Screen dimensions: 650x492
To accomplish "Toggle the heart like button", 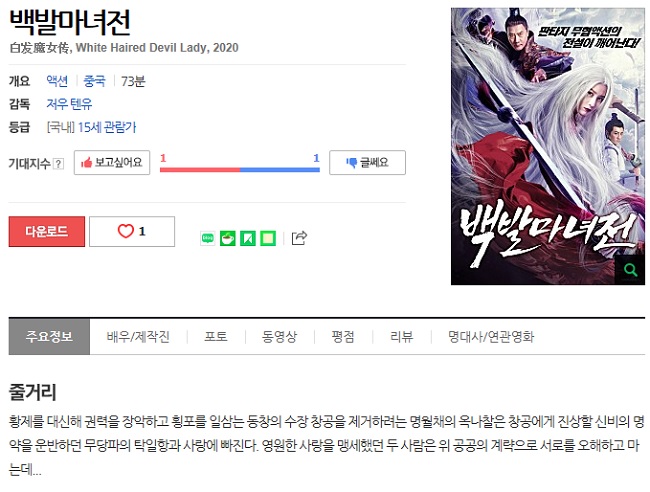I will coord(132,231).
